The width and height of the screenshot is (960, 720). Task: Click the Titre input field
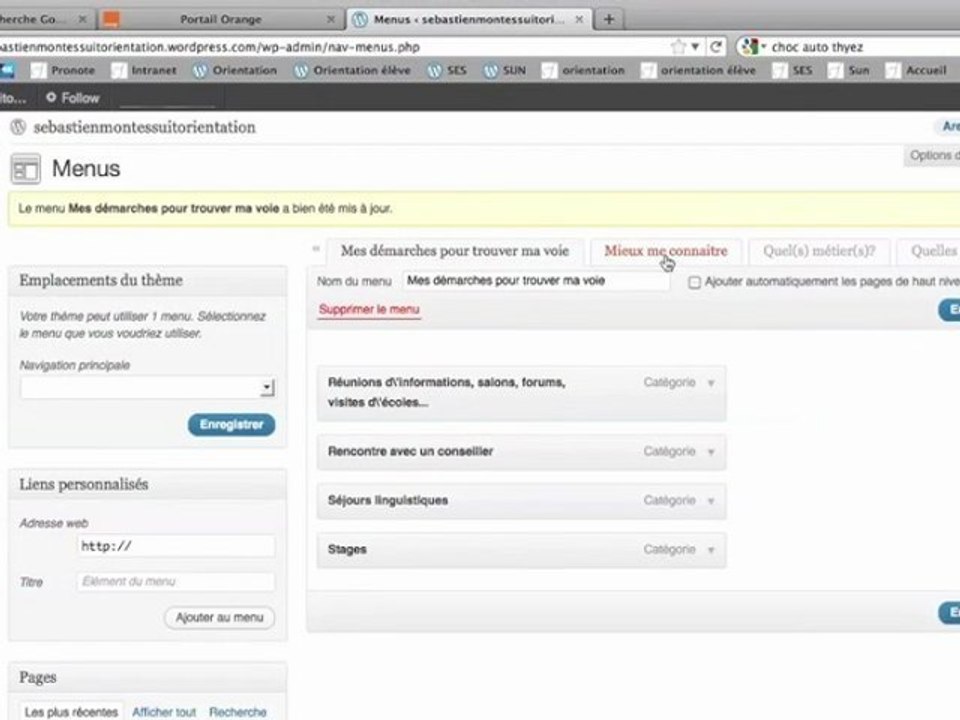click(176, 582)
